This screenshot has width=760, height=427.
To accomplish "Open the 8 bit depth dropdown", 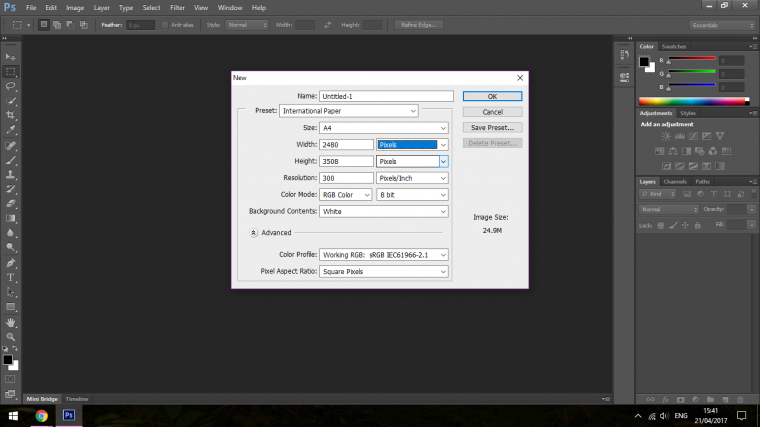I will pyautogui.click(x=412, y=195).
